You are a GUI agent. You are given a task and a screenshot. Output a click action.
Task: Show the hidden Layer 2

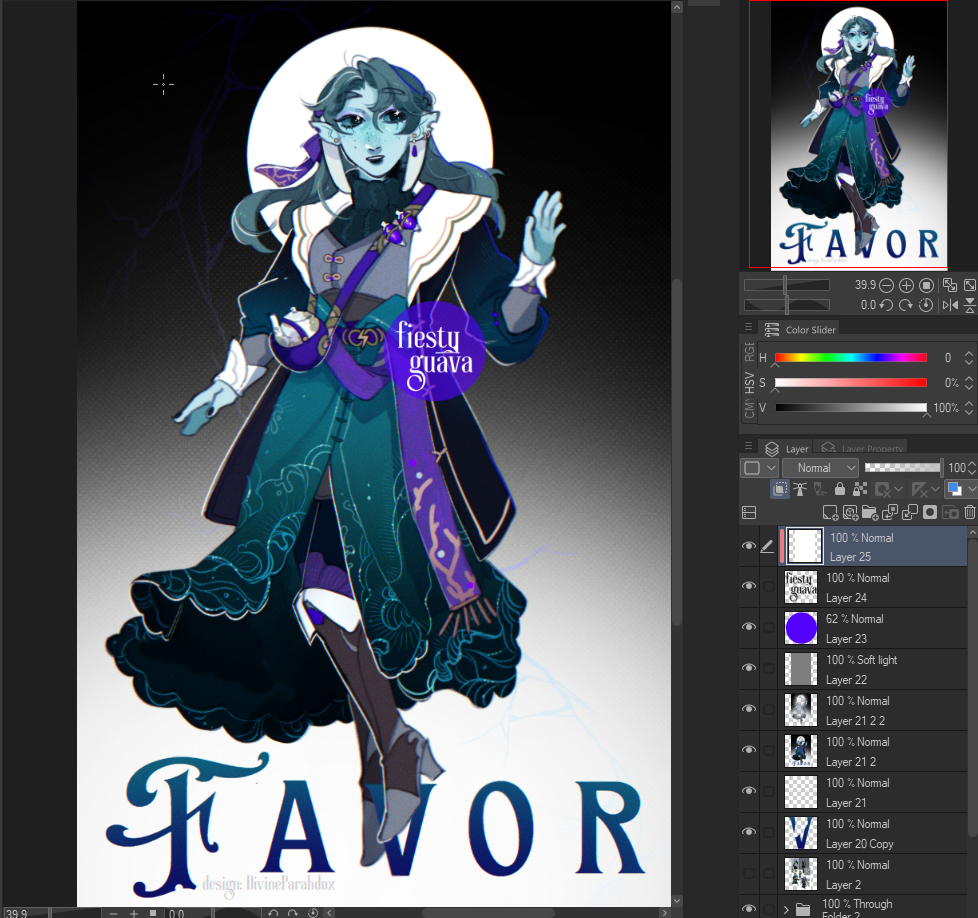tap(749, 874)
